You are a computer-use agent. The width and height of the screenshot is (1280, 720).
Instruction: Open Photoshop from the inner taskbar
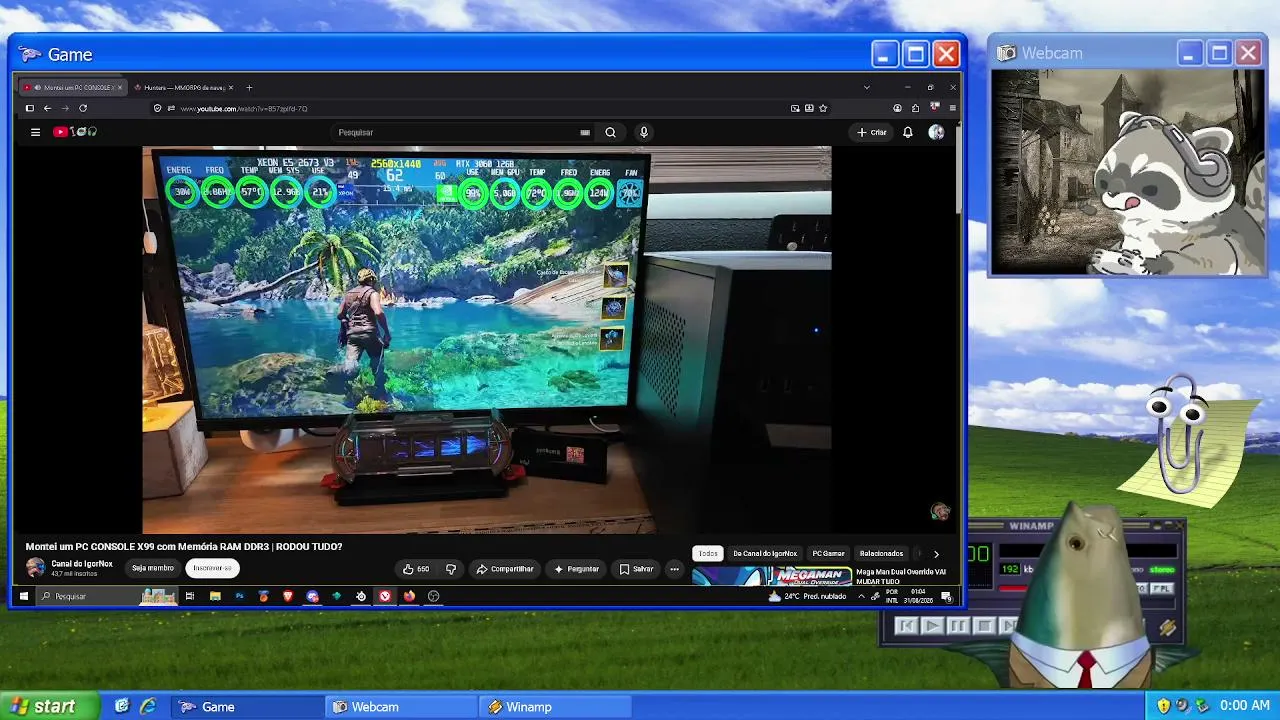(239, 596)
